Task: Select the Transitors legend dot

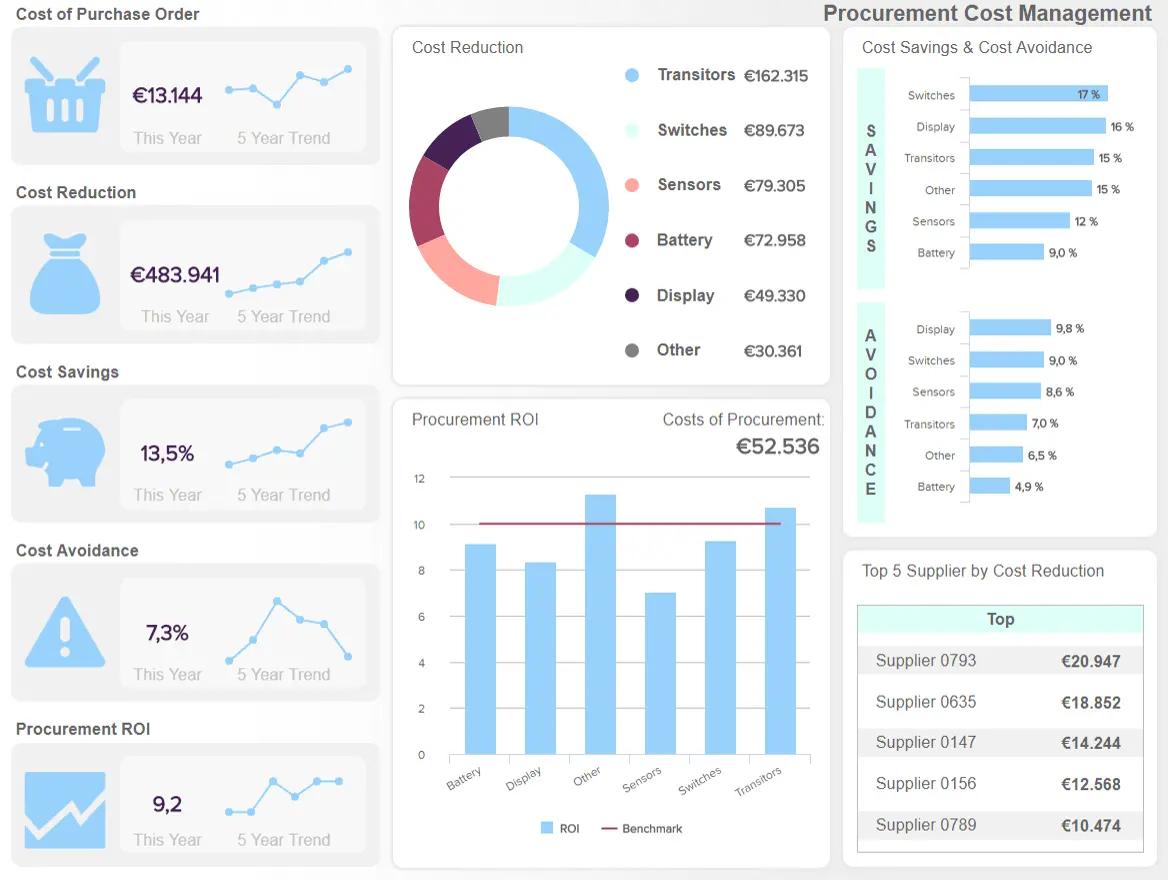Action: 632,75
